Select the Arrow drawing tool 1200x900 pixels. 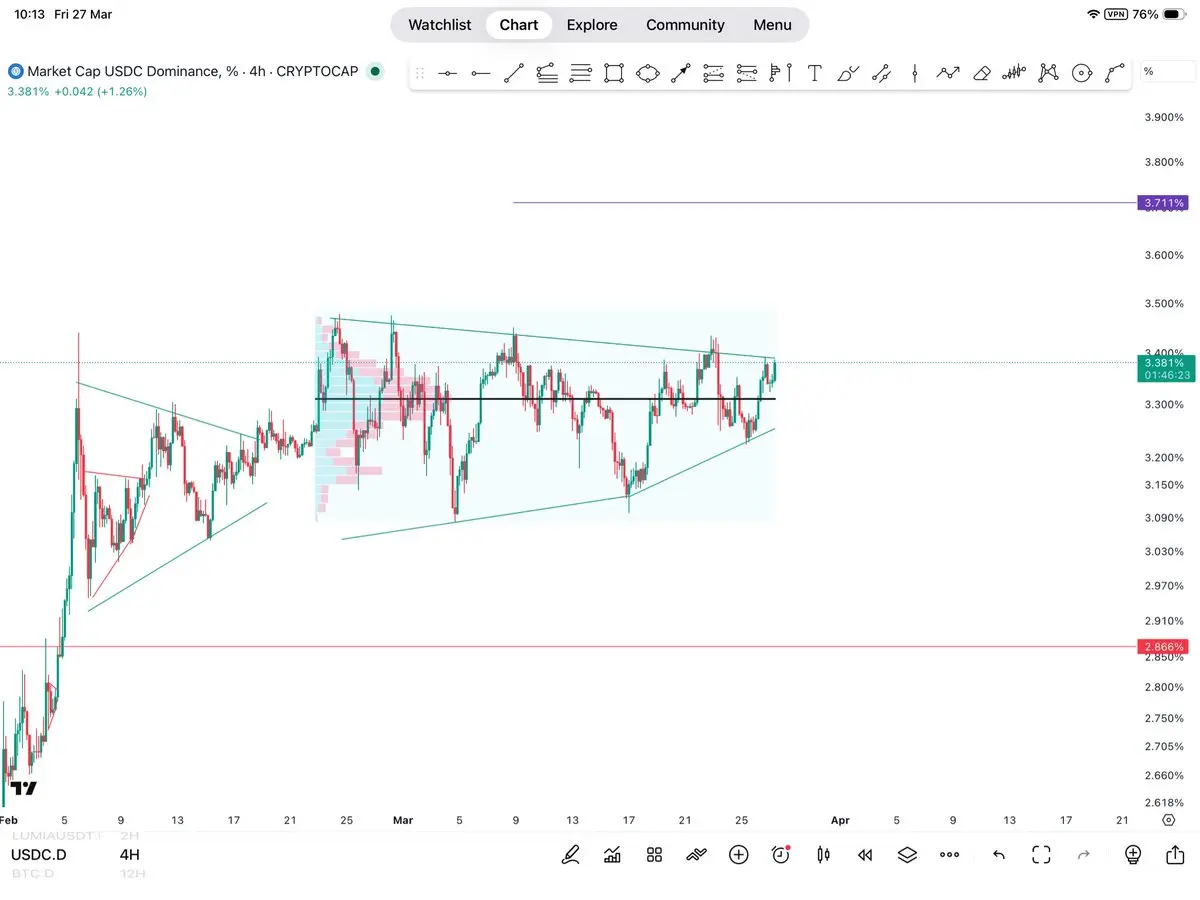click(x=681, y=73)
